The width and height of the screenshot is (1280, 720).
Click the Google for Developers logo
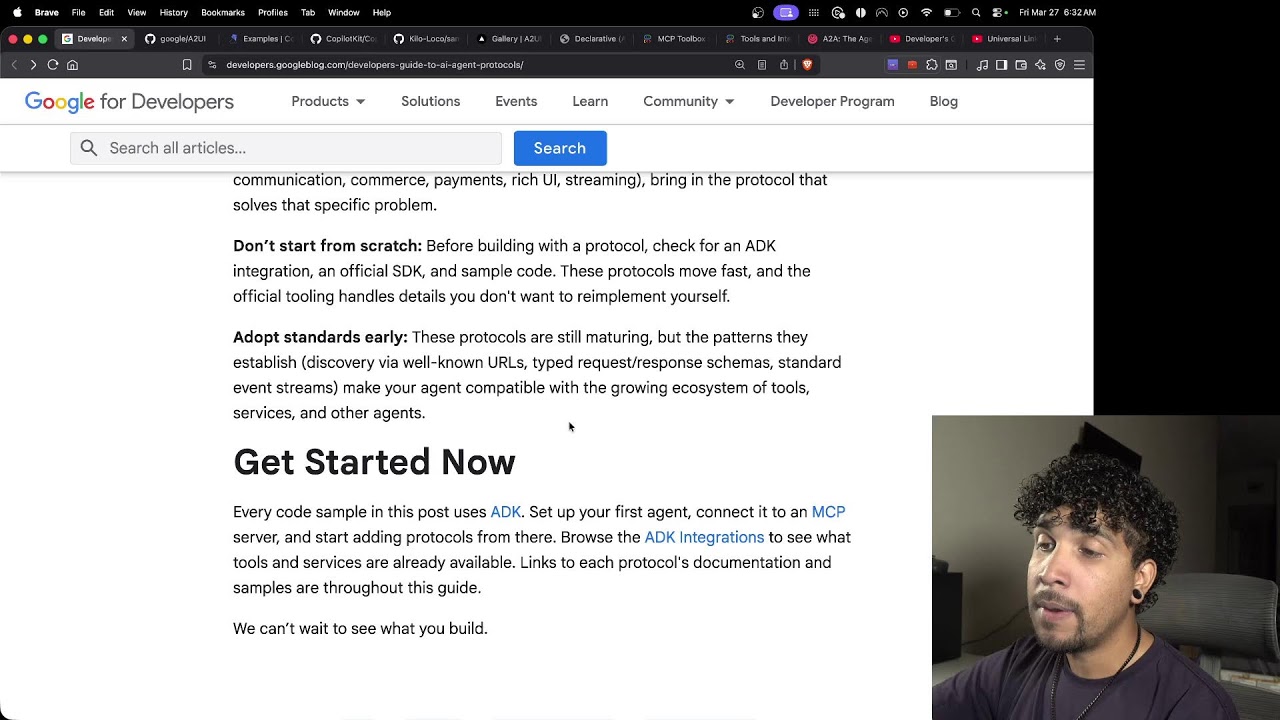point(129,102)
